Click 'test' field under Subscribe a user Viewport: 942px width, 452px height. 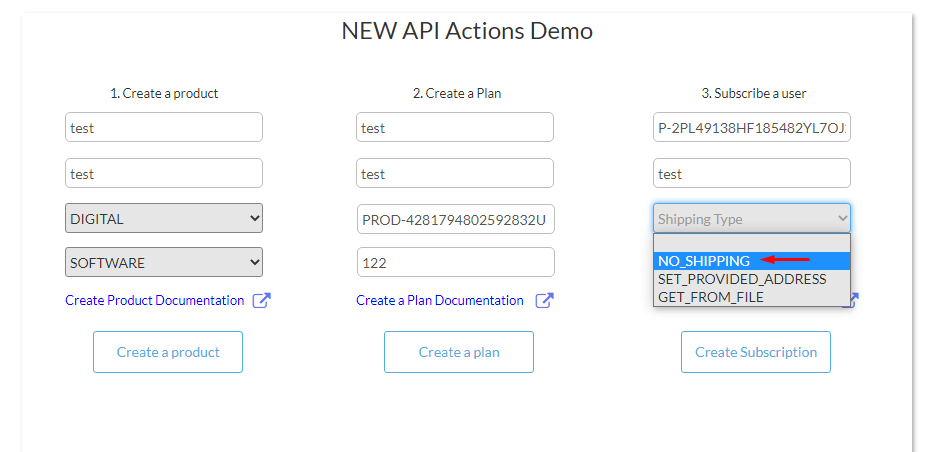[752, 173]
